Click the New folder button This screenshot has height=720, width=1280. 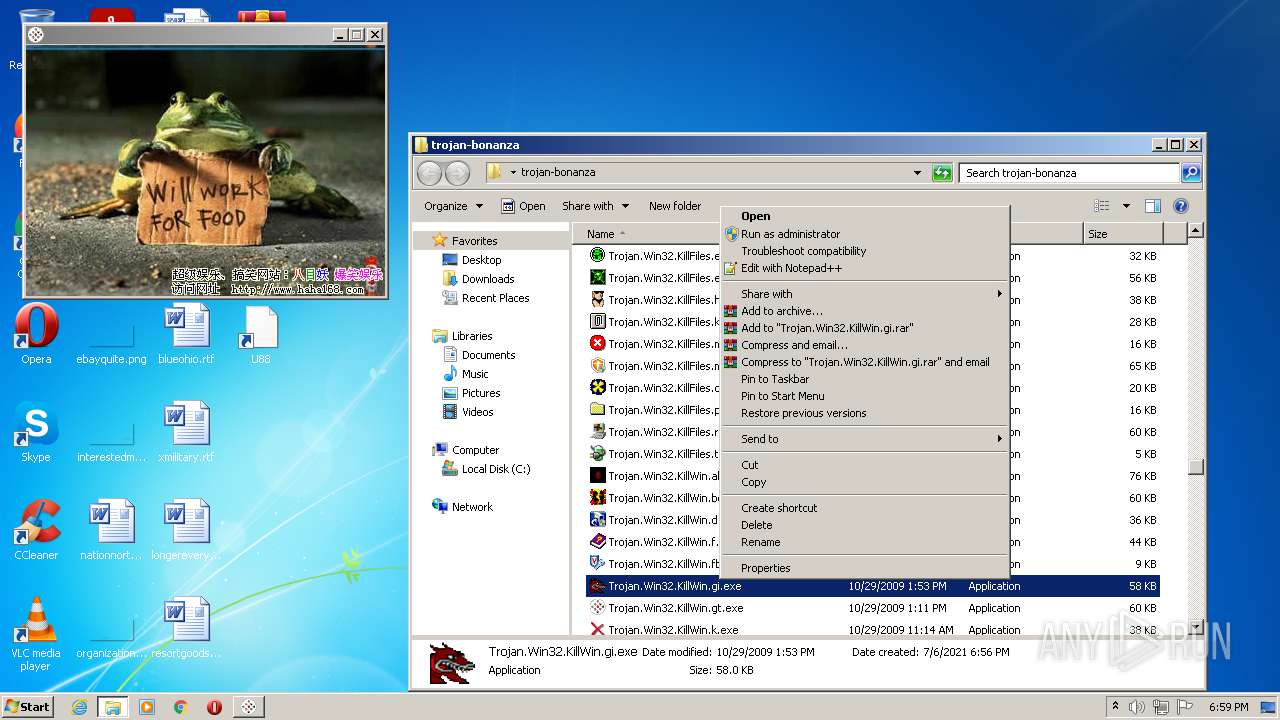click(x=675, y=206)
